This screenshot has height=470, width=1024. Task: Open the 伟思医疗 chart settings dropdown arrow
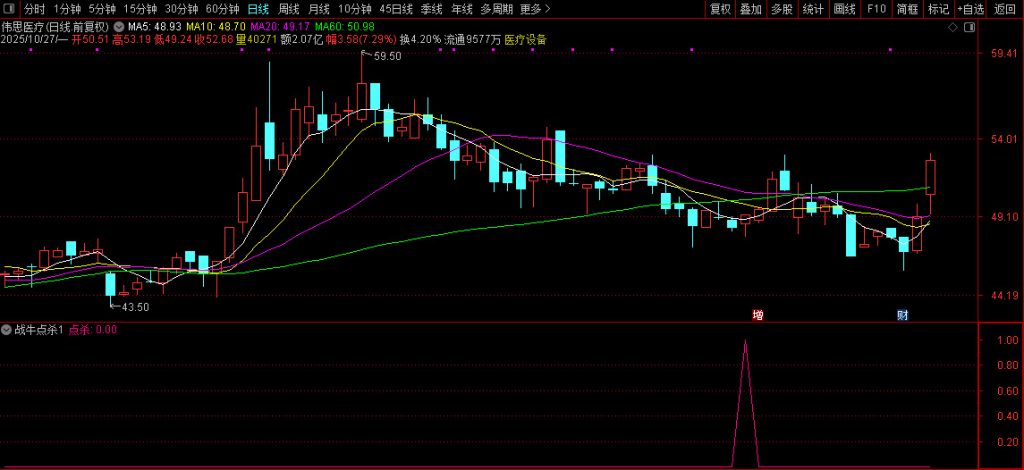pyautogui.click(x=118, y=27)
